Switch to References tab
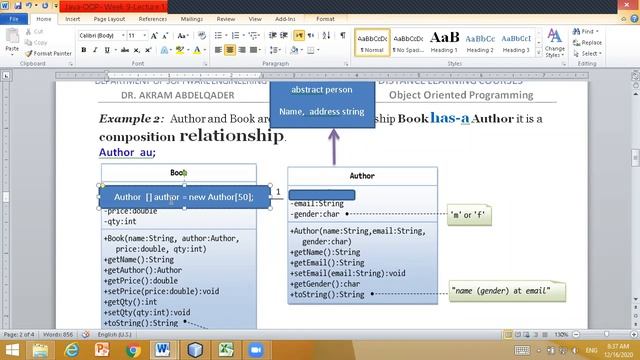Viewport: 640px width, 360px height. 153,19
